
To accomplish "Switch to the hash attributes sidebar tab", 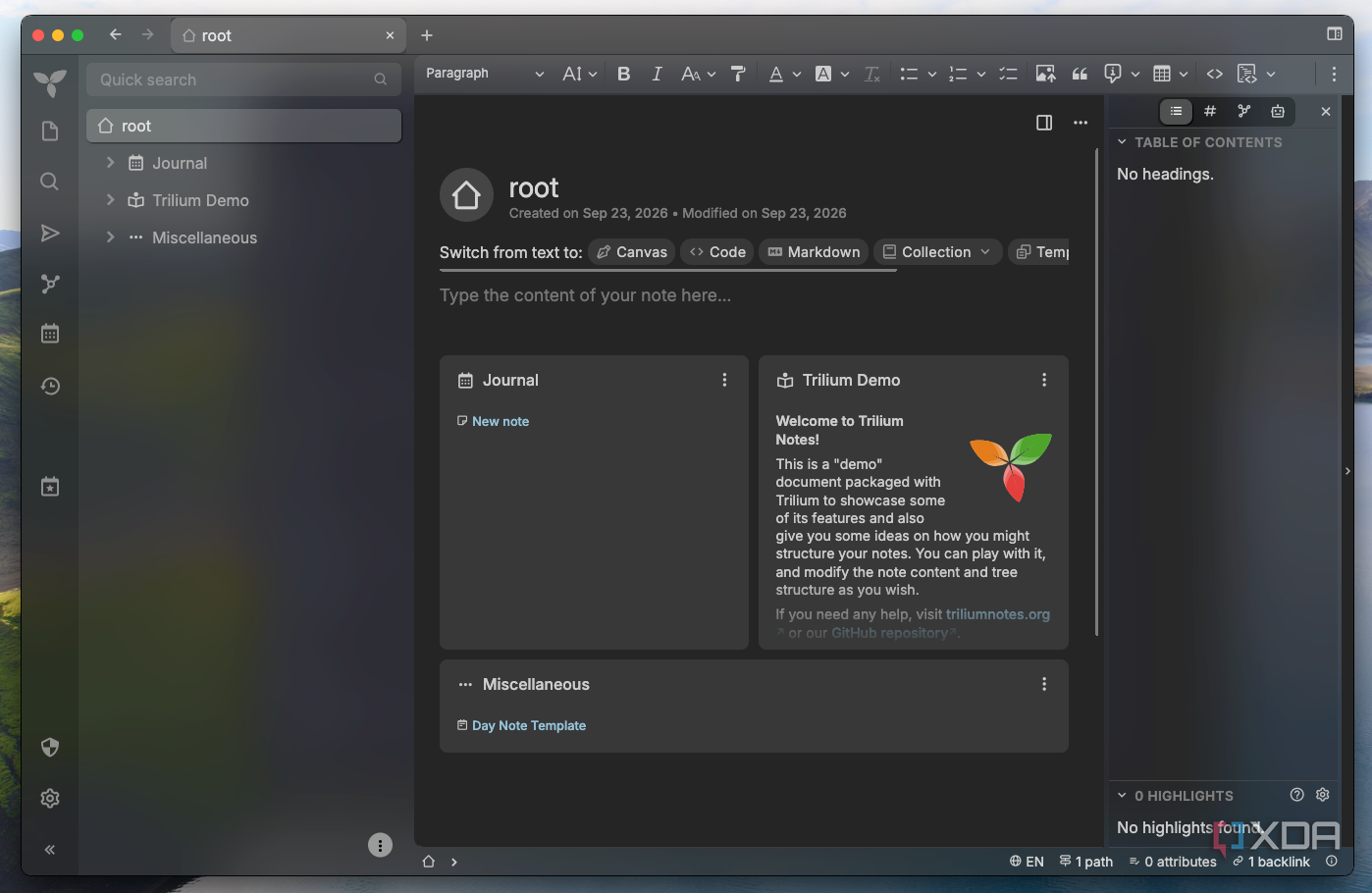I will [x=1210, y=111].
